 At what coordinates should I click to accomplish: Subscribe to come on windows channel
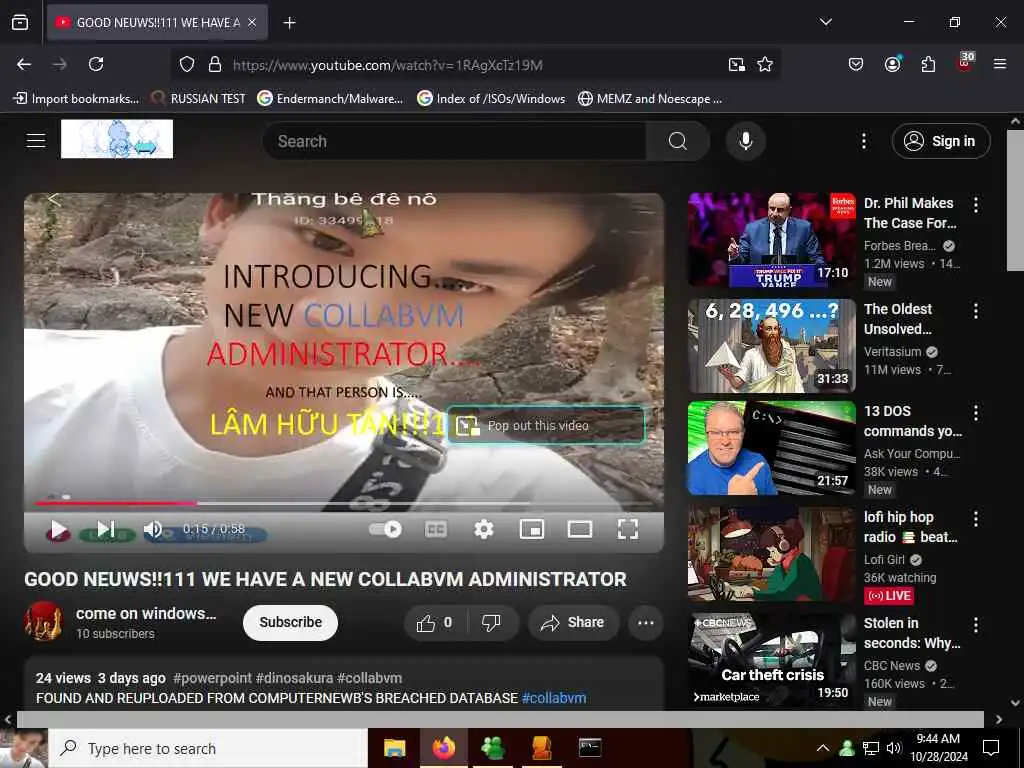290,622
